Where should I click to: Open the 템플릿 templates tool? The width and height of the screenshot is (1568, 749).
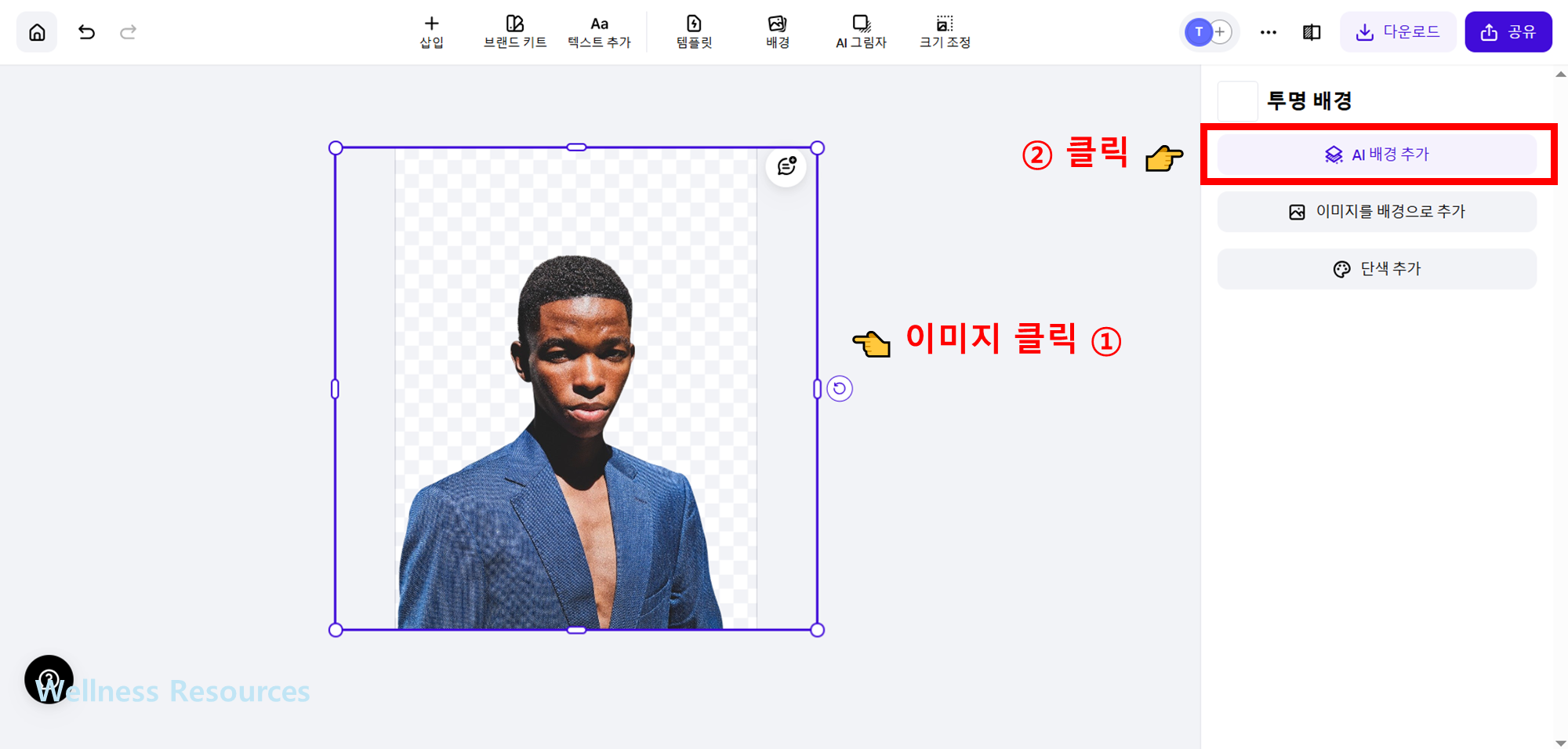pyautogui.click(x=694, y=32)
